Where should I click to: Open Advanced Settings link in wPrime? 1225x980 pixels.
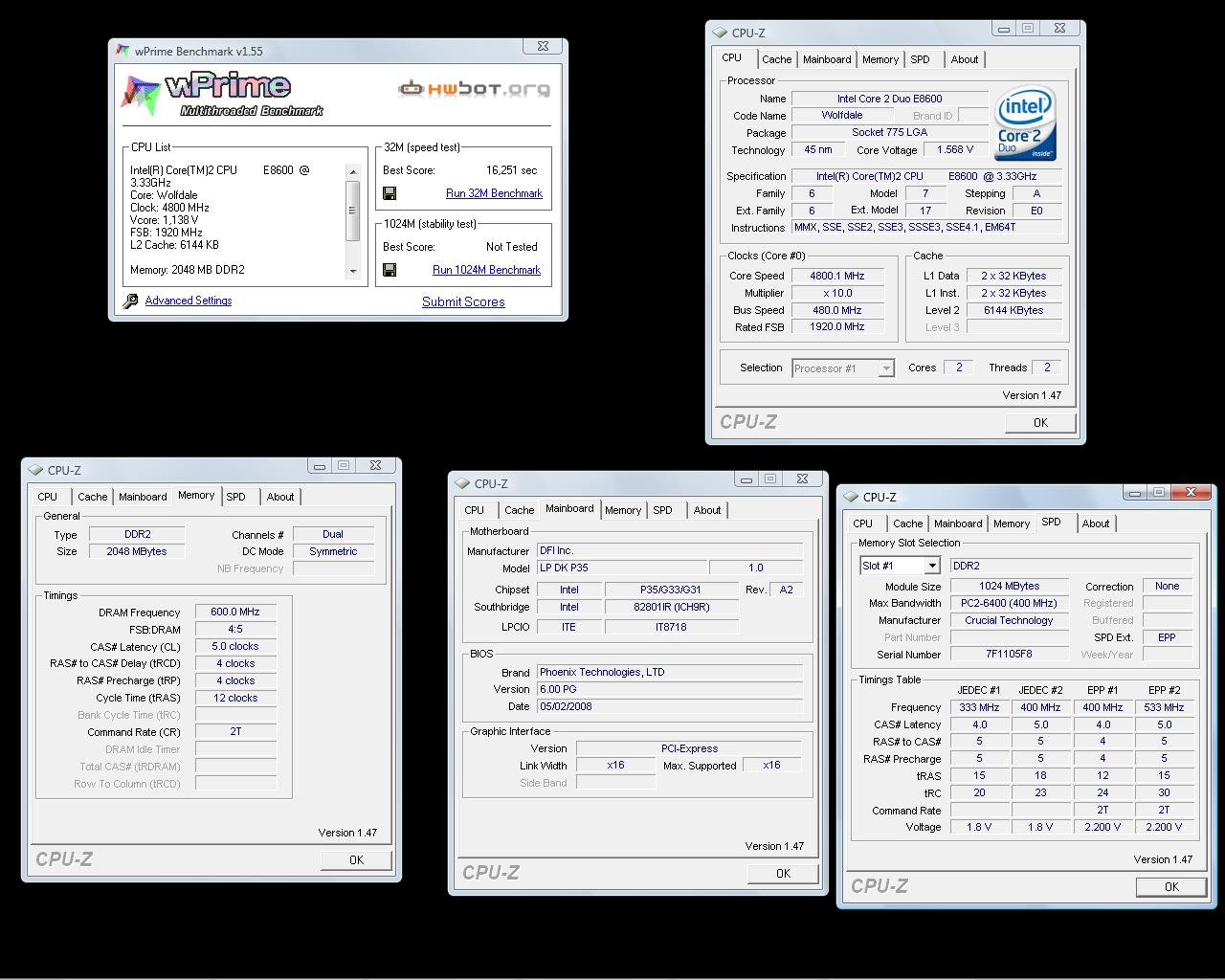[189, 301]
